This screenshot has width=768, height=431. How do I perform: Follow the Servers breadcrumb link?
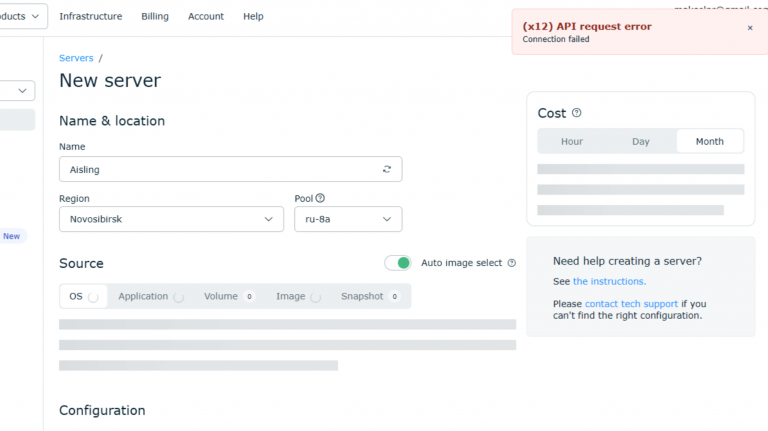pyautogui.click(x=76, y=58)
